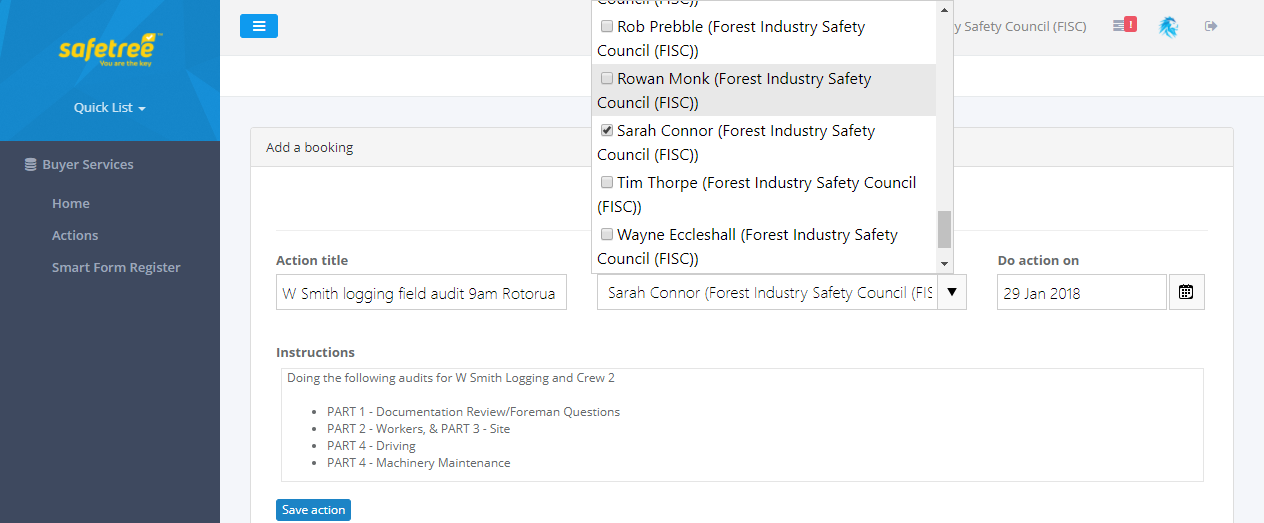The height and width of the screenshot is (523, 1264).
Task: Click the Safetree logo
Action: tap(110, 49)
